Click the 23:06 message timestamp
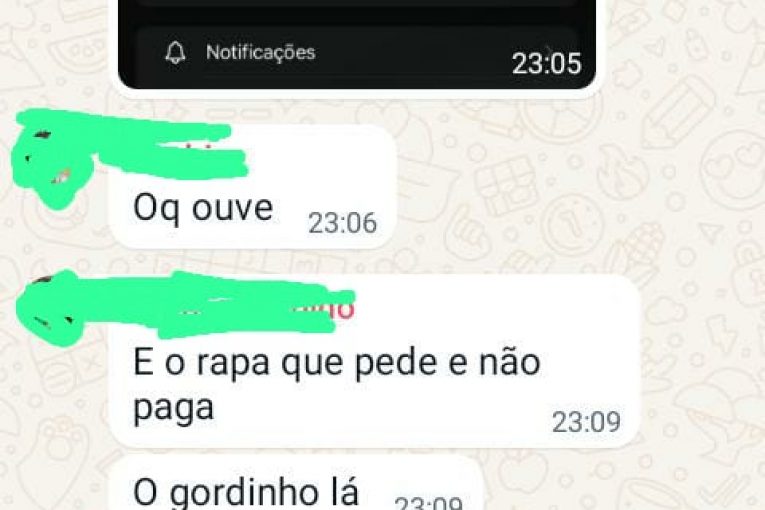This screenshot has width=765, height=510. pos(342,223)
